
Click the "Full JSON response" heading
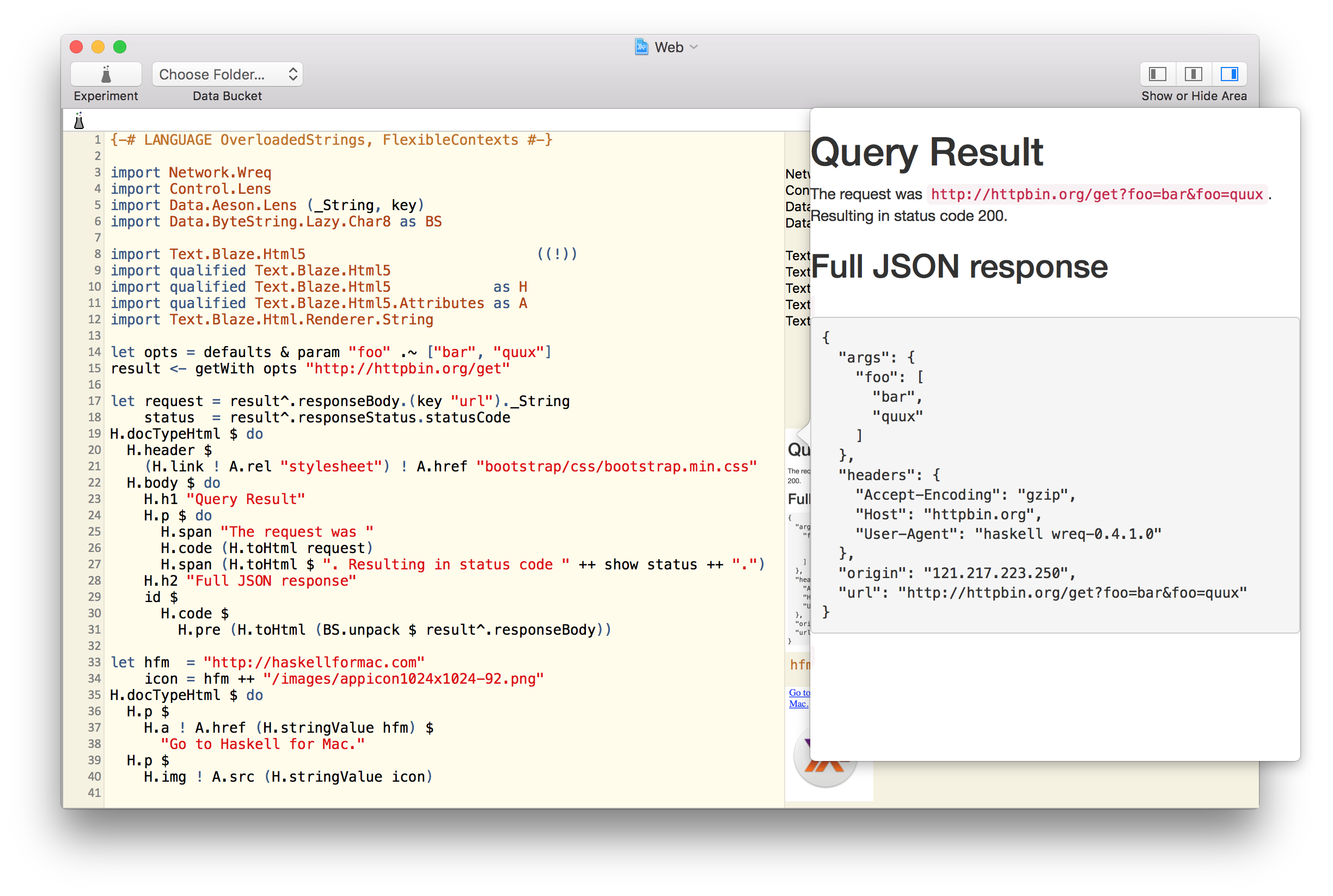point(959,267)
